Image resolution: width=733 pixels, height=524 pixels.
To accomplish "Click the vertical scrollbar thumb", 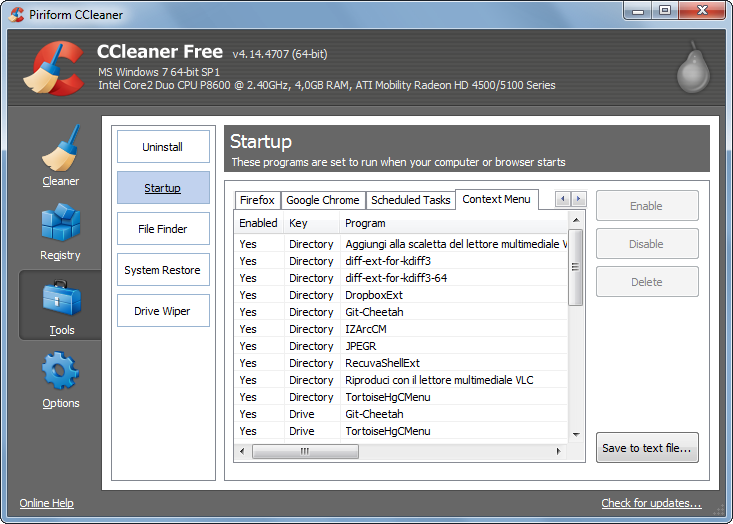I will pos(576,267).
